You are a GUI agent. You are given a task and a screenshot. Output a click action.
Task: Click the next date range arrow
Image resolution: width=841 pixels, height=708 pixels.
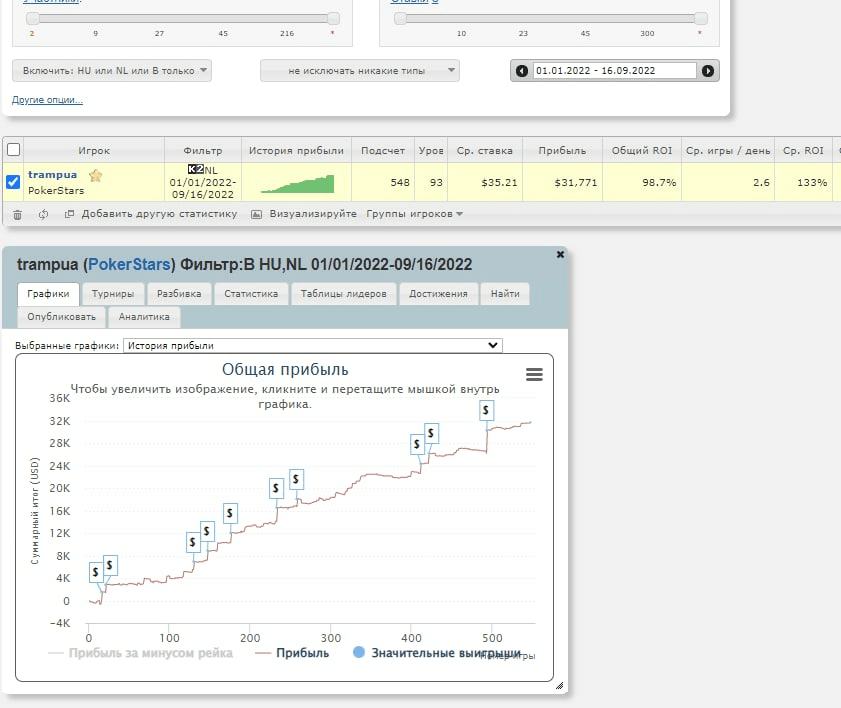[707, 71]
